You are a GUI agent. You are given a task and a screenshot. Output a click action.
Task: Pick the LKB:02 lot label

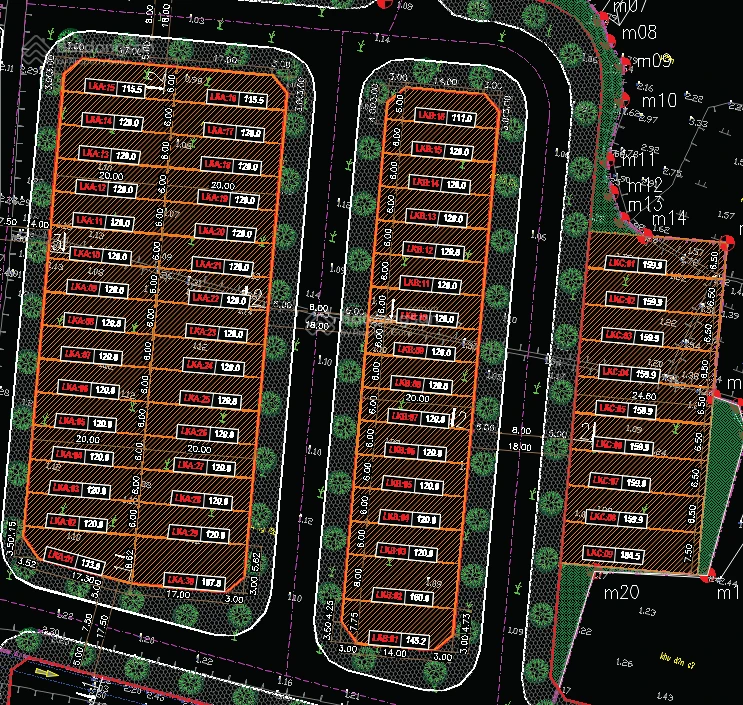(x=389, y=596)
